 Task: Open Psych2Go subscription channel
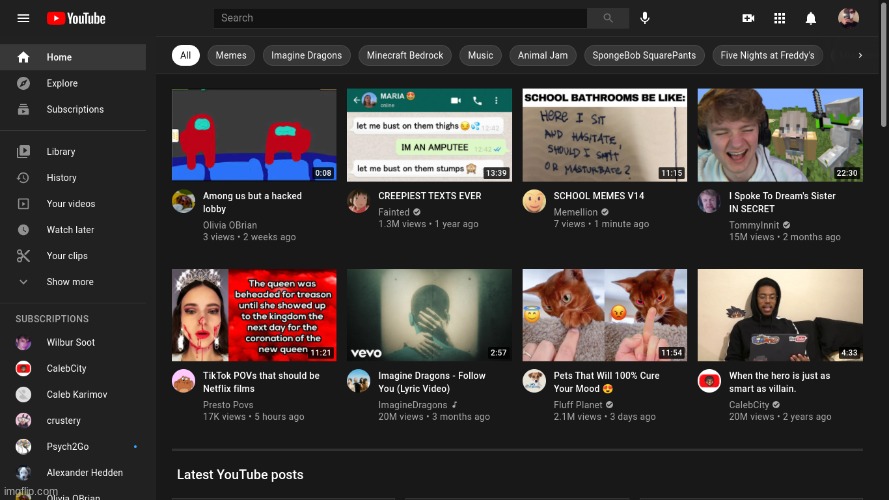pos(73,447)
